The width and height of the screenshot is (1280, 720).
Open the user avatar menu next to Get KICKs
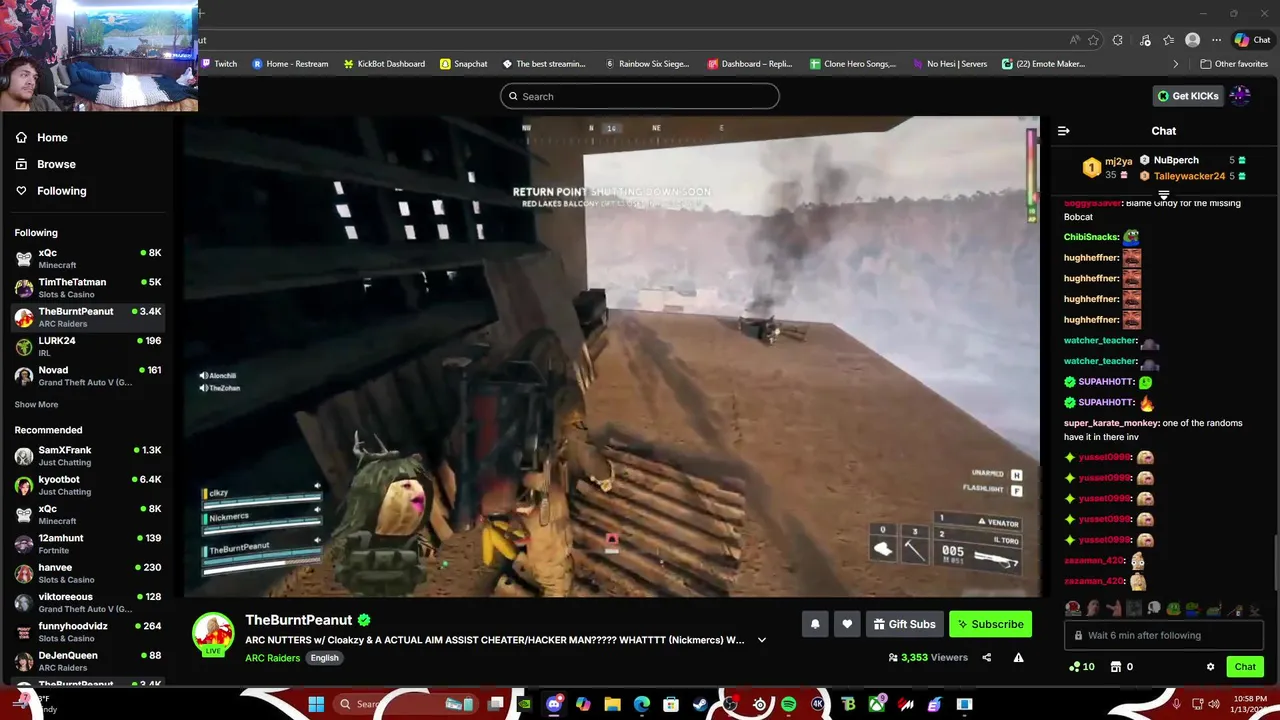[1241, 96]
